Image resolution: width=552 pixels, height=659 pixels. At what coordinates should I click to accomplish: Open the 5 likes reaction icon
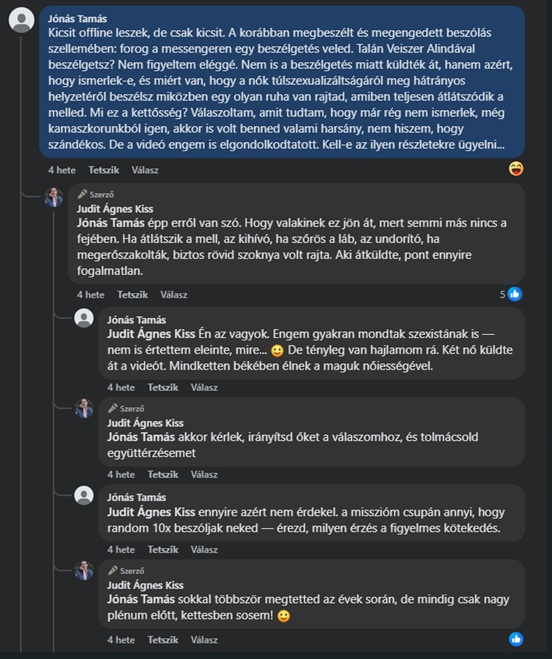515,294
